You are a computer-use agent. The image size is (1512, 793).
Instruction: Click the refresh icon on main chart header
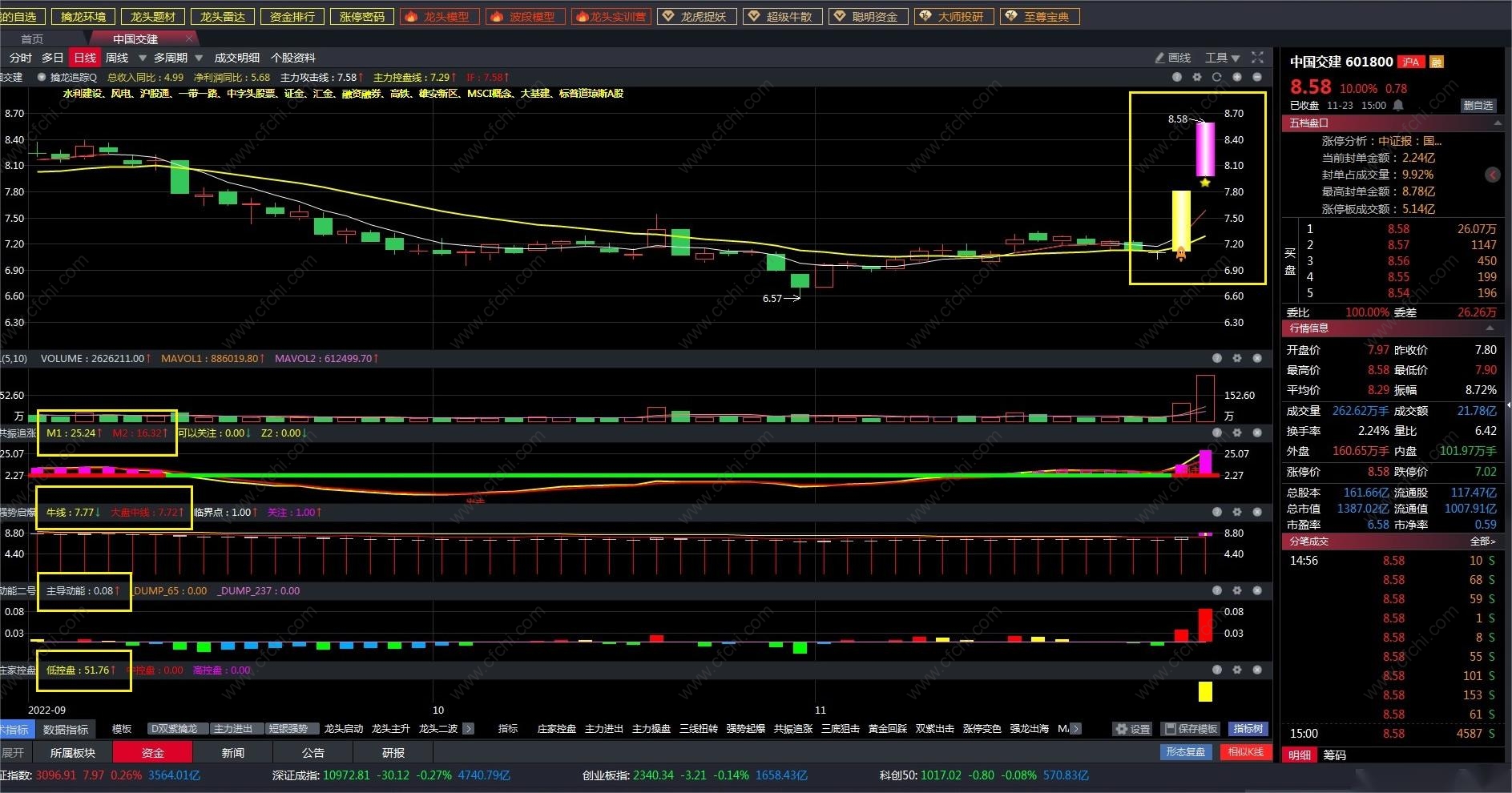(x=1217, y=77)
